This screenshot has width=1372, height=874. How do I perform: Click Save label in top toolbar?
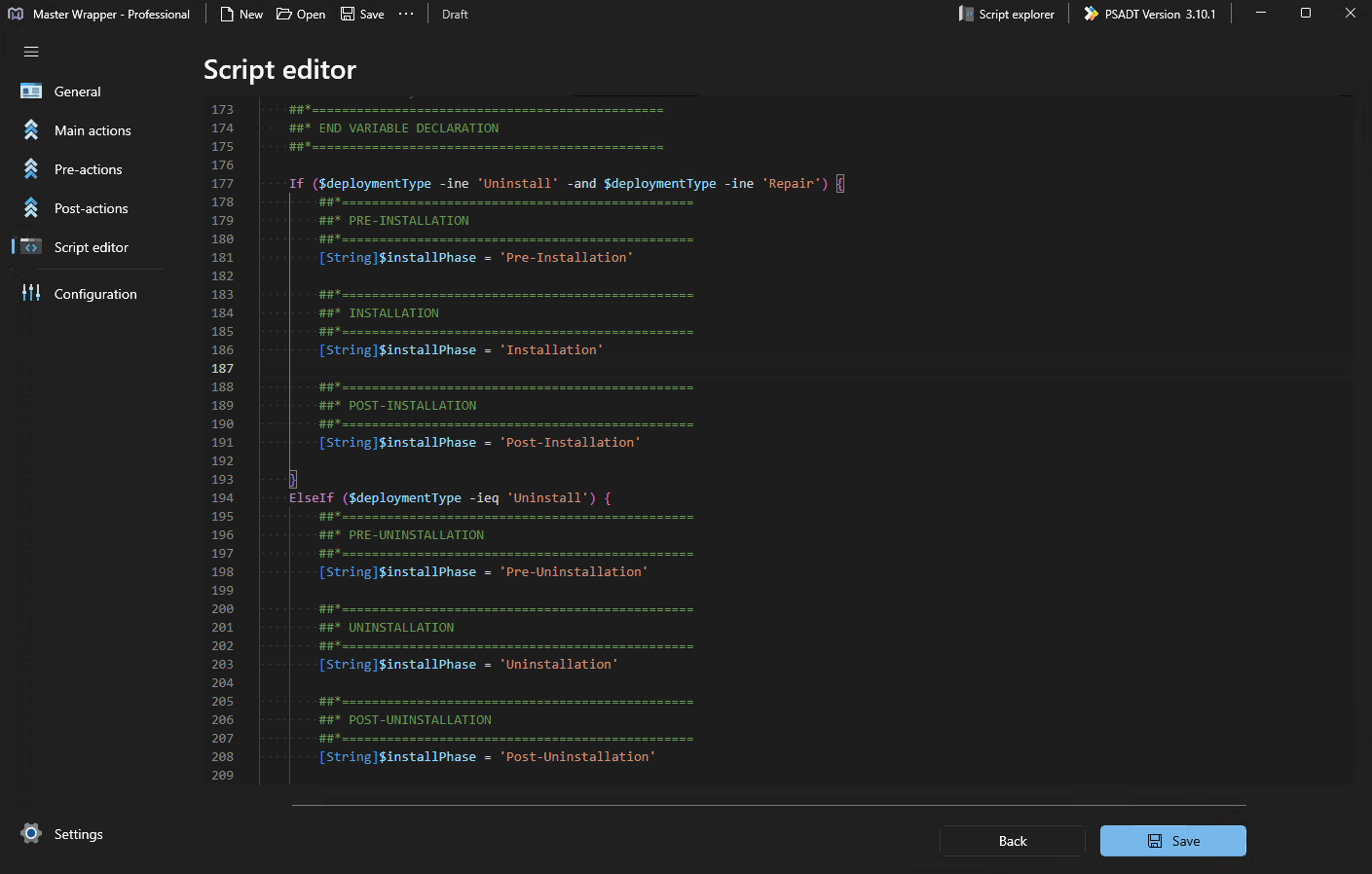(x=372, y=15)
